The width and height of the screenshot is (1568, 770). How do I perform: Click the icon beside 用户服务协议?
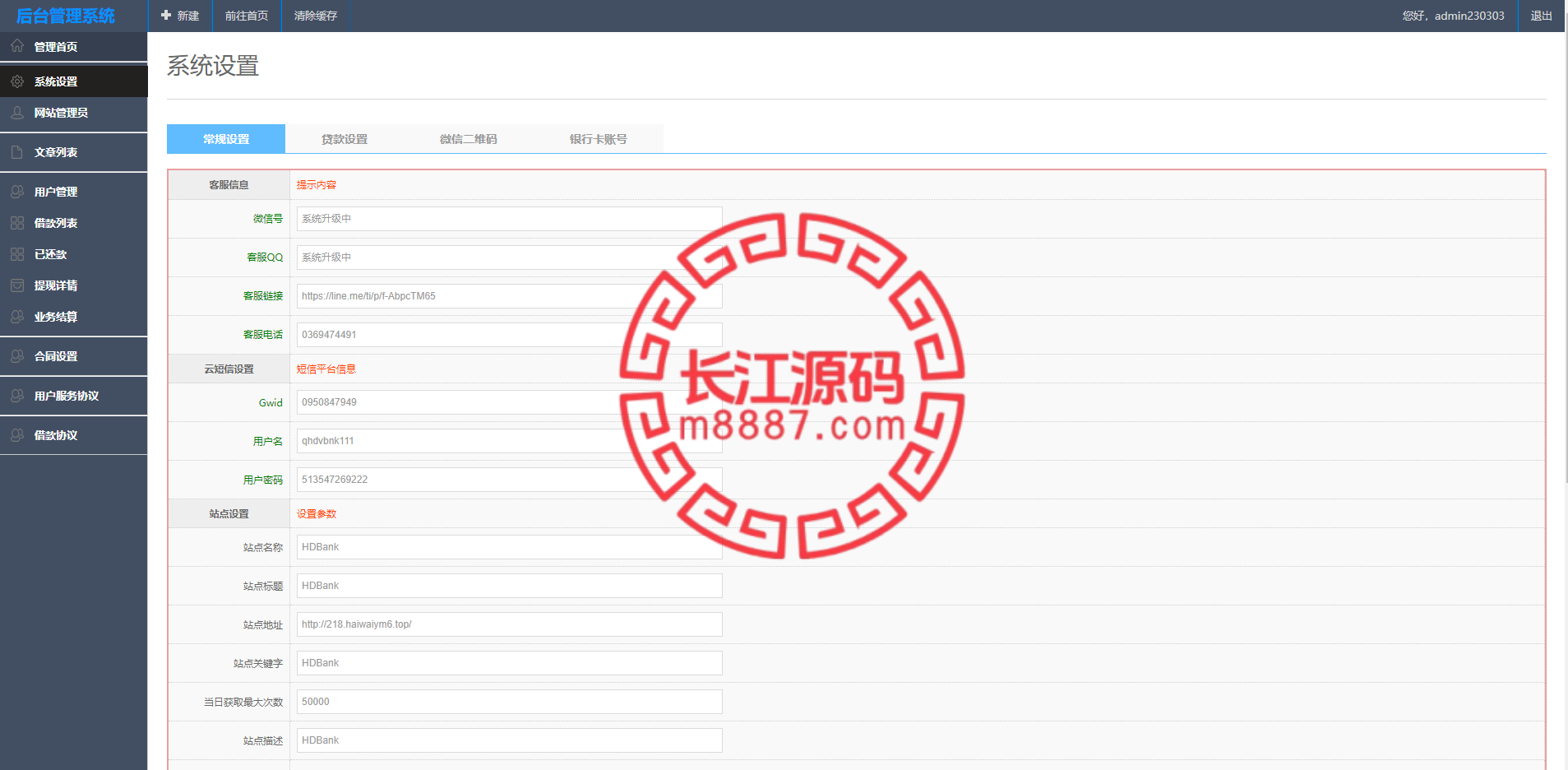17,396
